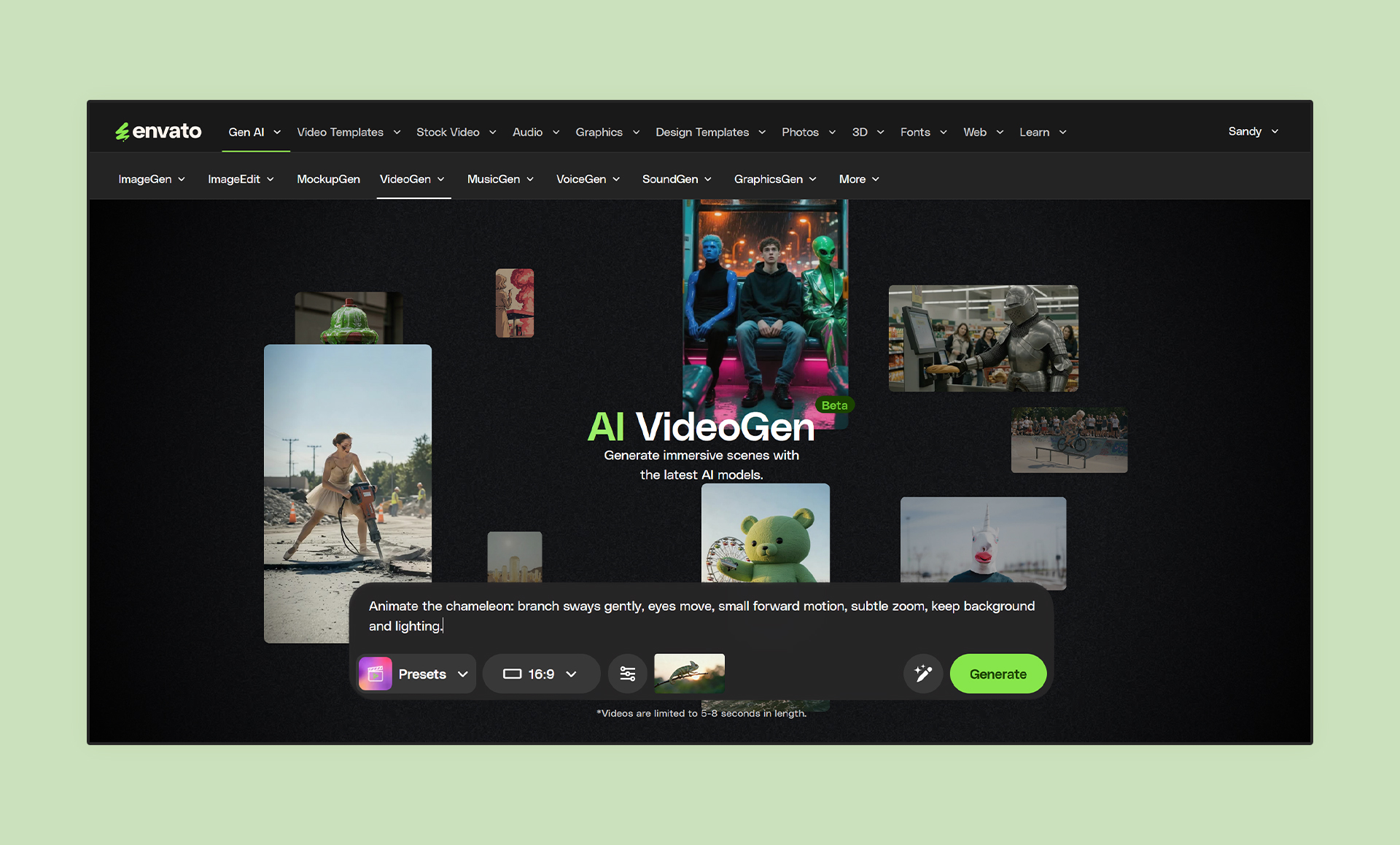
Task: Click the Presets clapperboard icon
Action: (376, 674)
